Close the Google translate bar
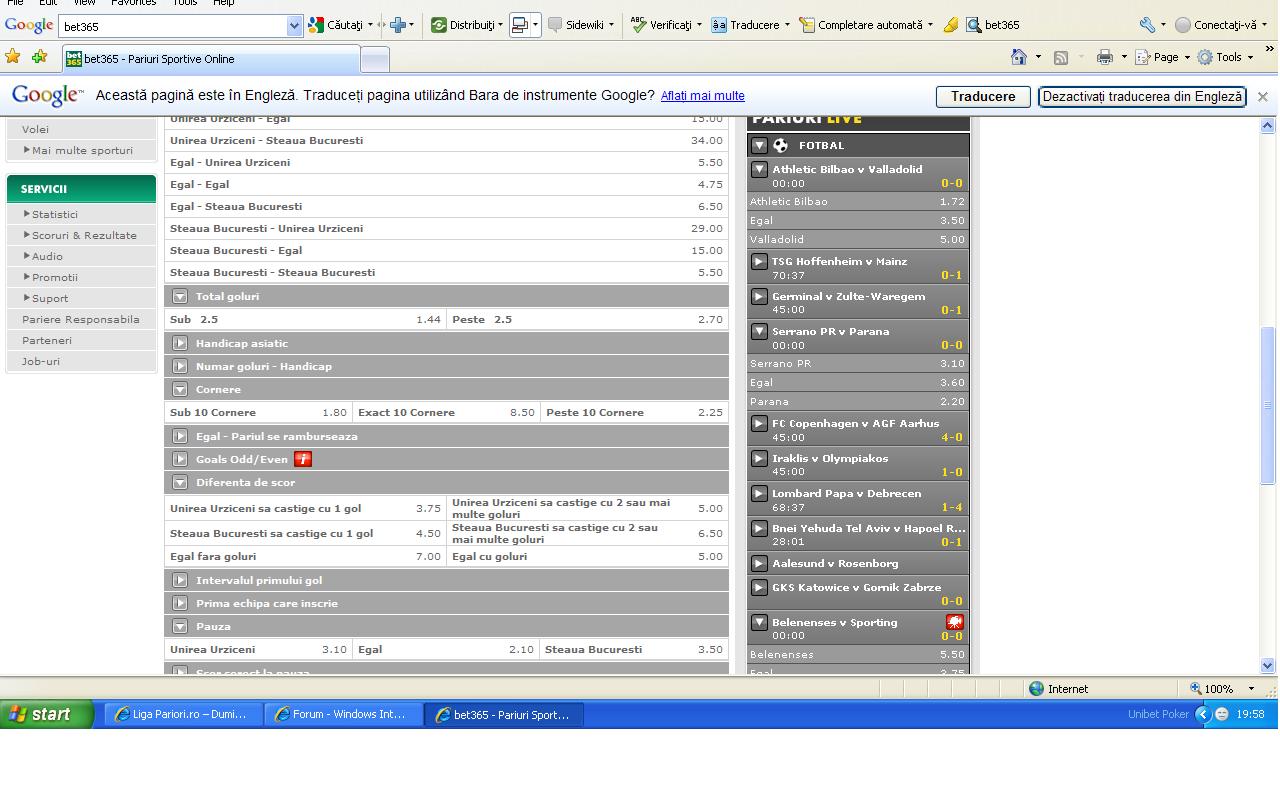The height and width of the screenshot is (800, 1280). tap(1262, 97)
